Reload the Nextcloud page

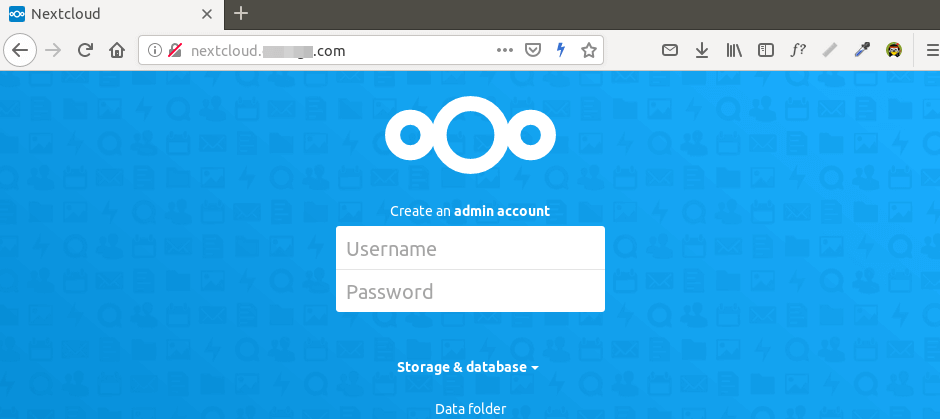(85, 50)
